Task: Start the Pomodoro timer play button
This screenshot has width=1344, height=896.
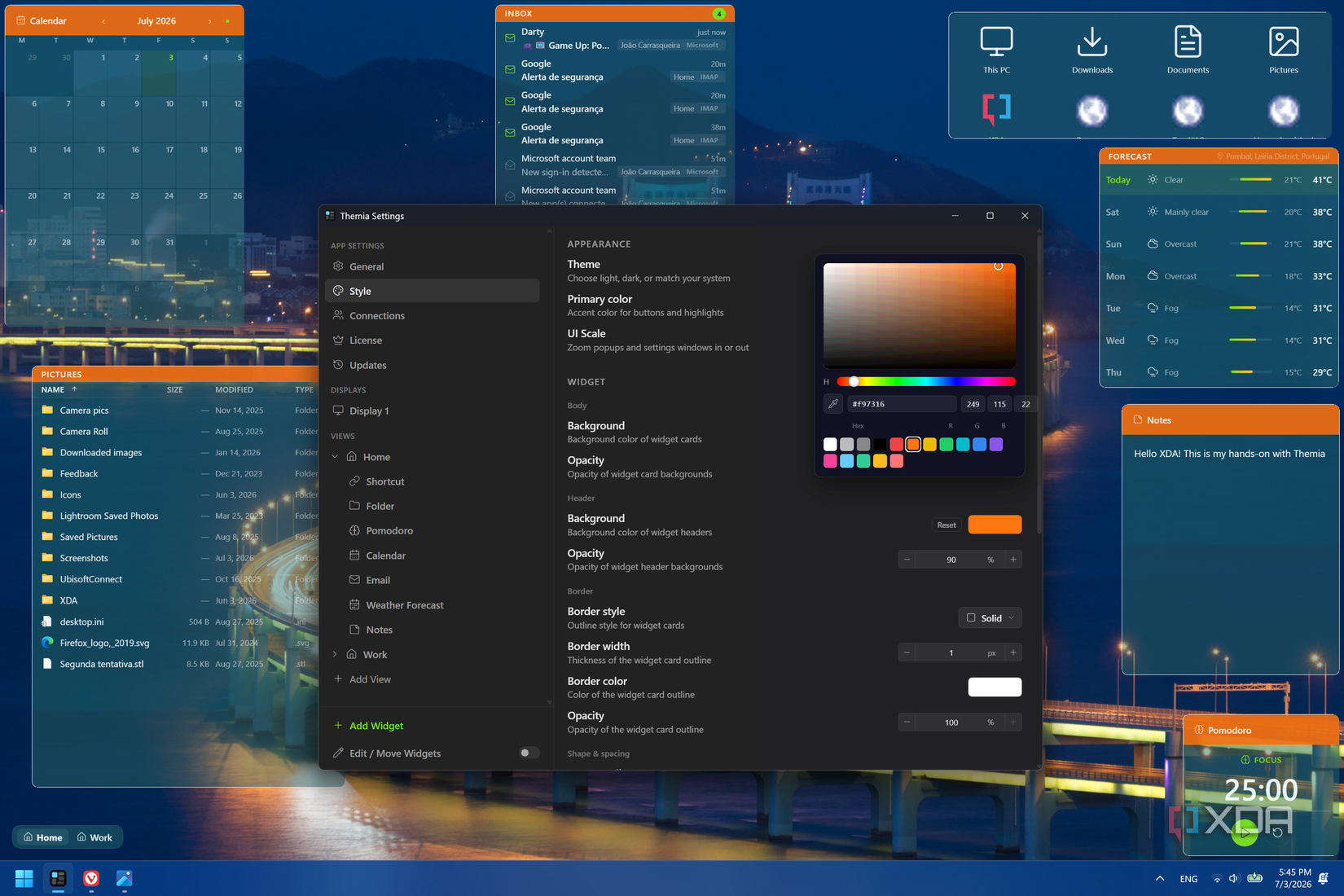Action: [1244, 832]
